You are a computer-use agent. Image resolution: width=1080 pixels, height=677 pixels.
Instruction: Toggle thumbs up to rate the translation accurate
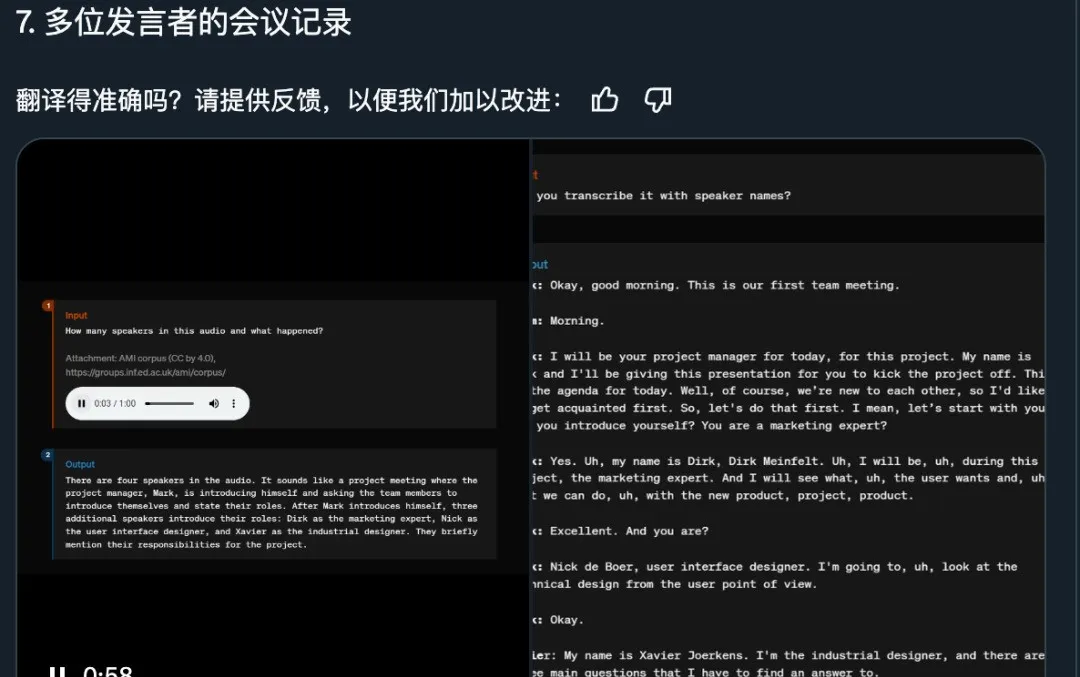(604, 100)
